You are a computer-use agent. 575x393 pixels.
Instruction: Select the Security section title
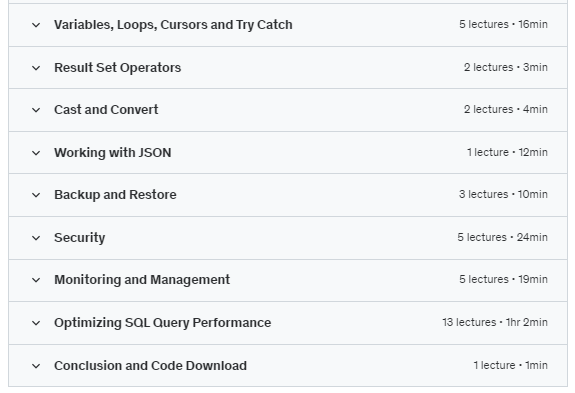coord(80,238)
